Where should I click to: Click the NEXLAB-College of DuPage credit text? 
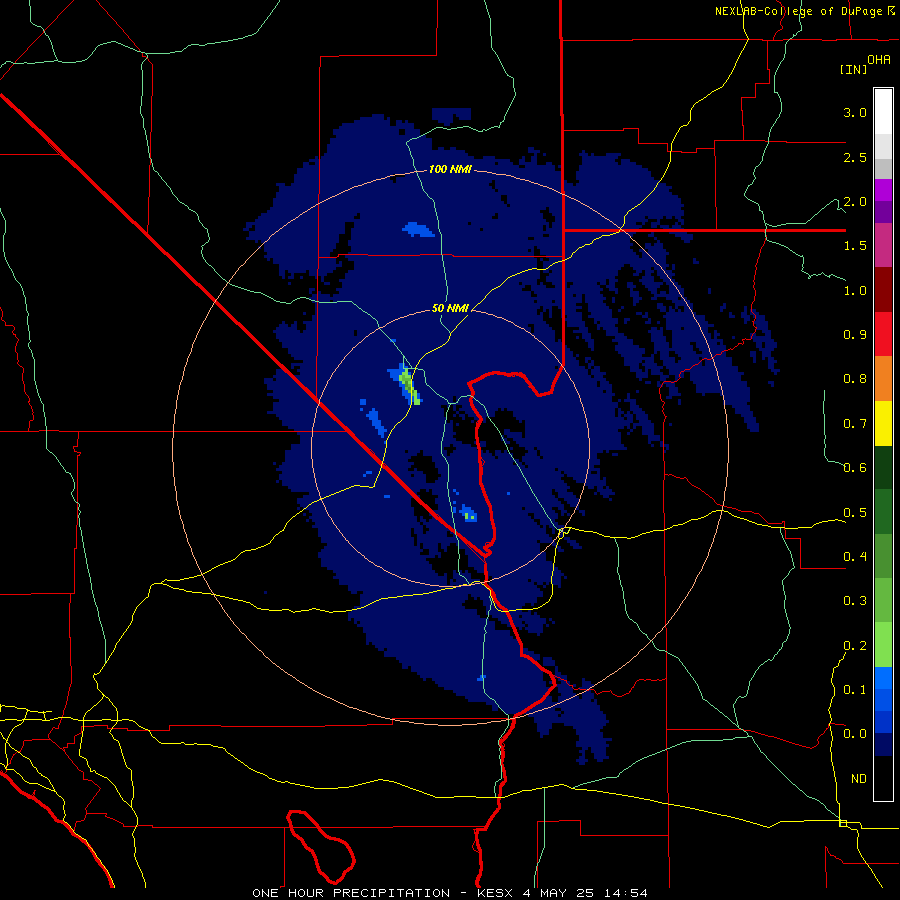point(804,11)
